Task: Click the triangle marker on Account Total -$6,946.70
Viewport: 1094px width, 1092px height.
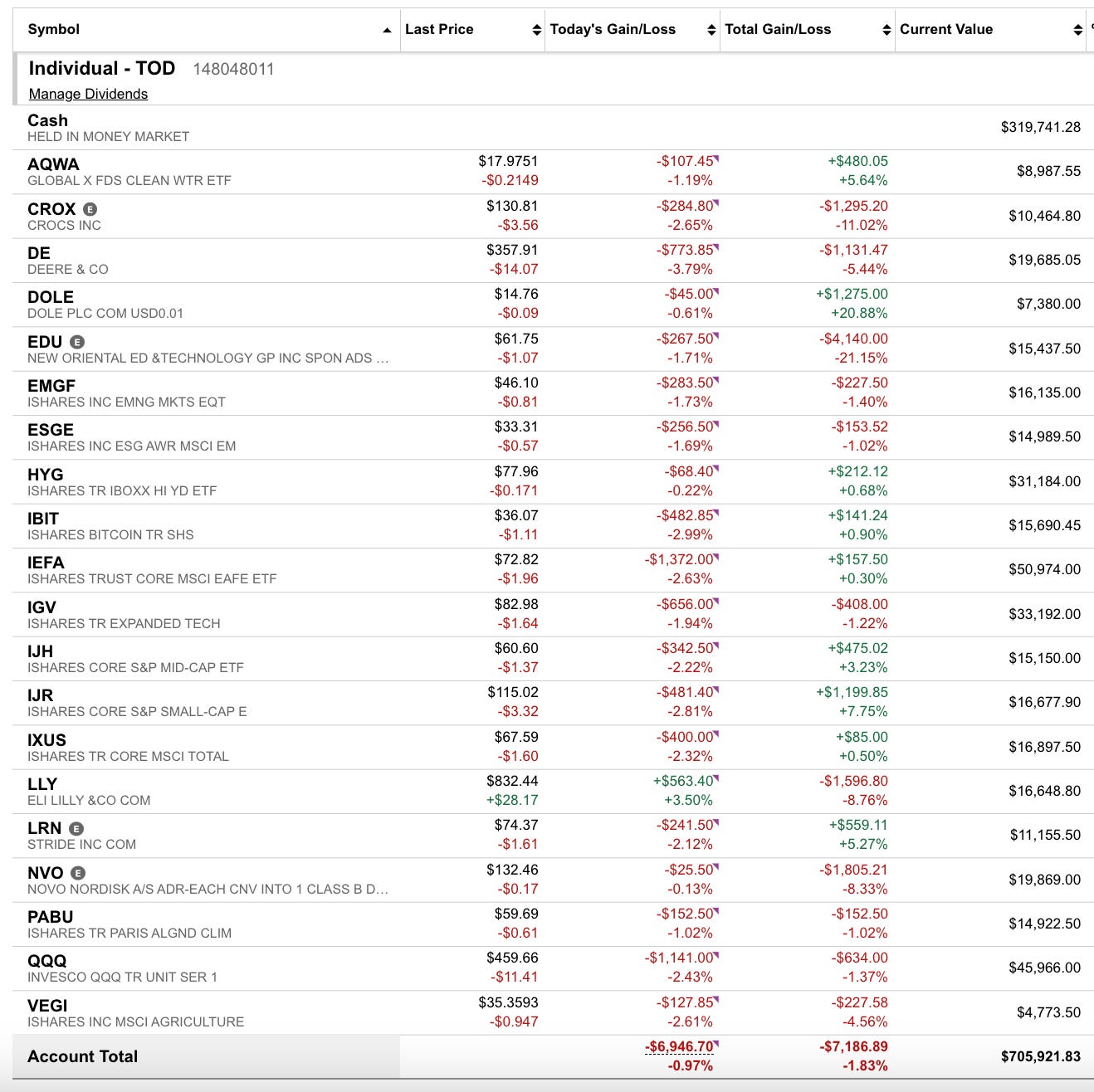Action: 716,1043
